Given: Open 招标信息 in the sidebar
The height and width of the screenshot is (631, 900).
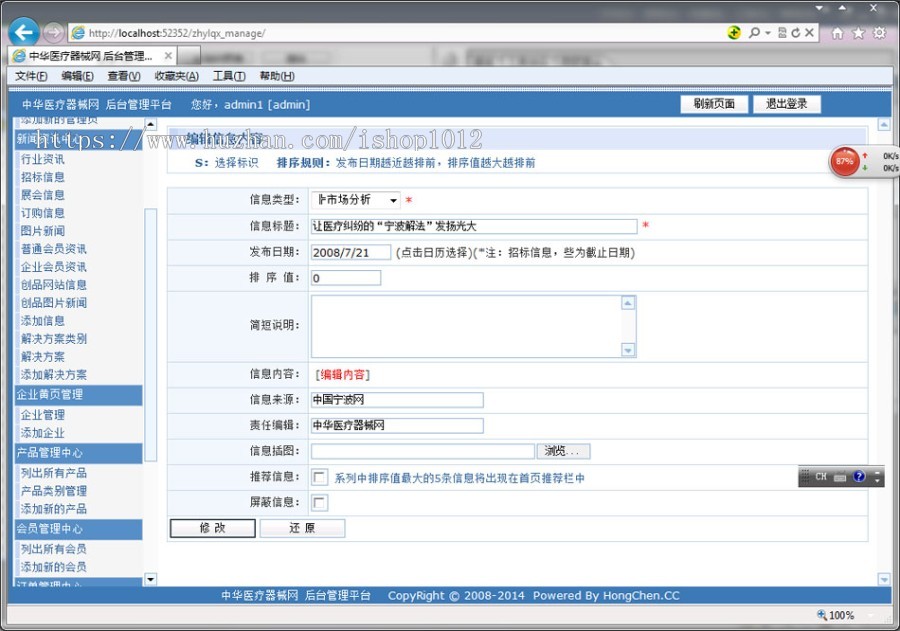Looking at the screenshot, I should [42, 177].
